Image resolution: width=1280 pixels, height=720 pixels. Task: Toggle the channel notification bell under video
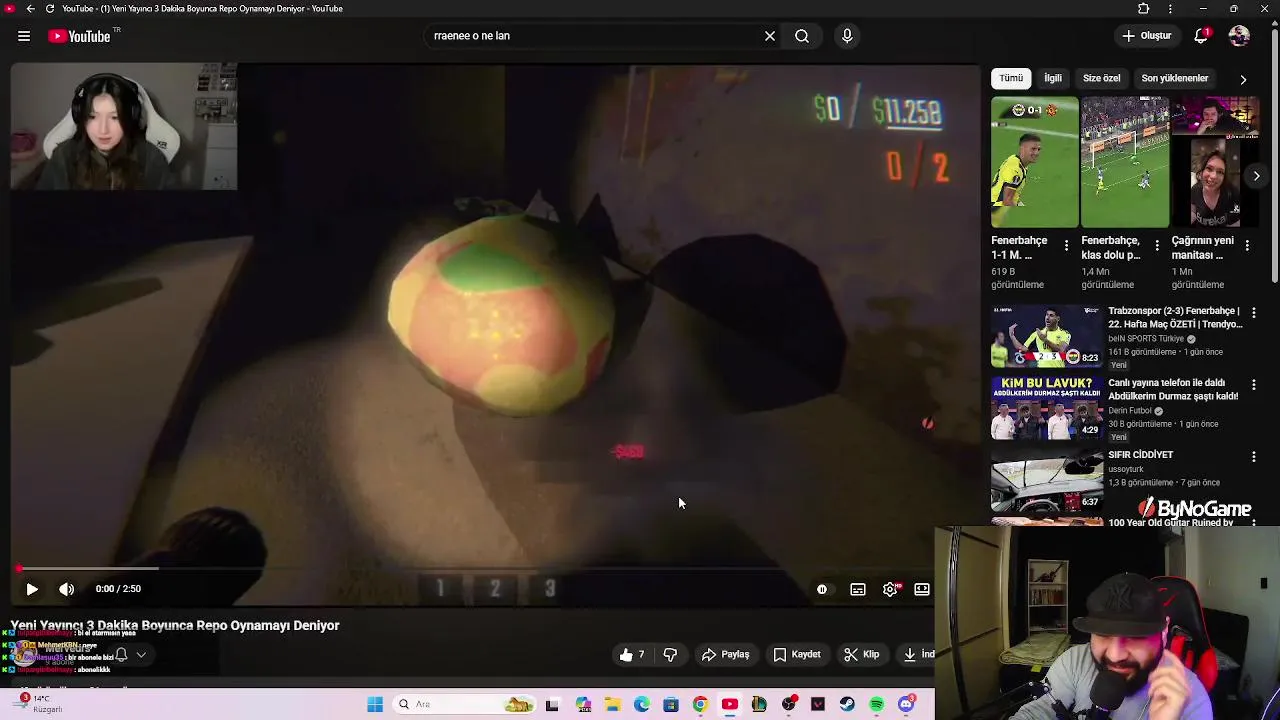click(x=121, y=655)
